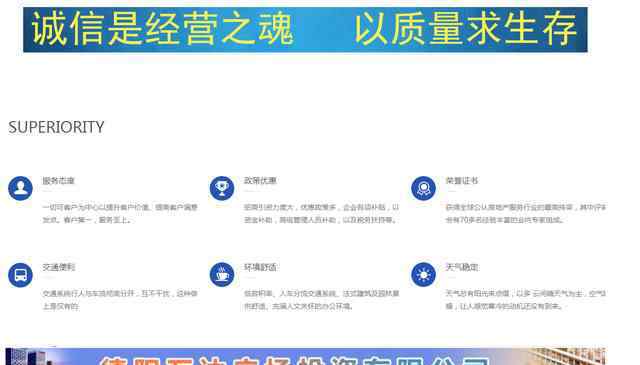Select the 荣誉证书 heading
This screenshot has width=640, height=365.
click(x=462, y=181)
